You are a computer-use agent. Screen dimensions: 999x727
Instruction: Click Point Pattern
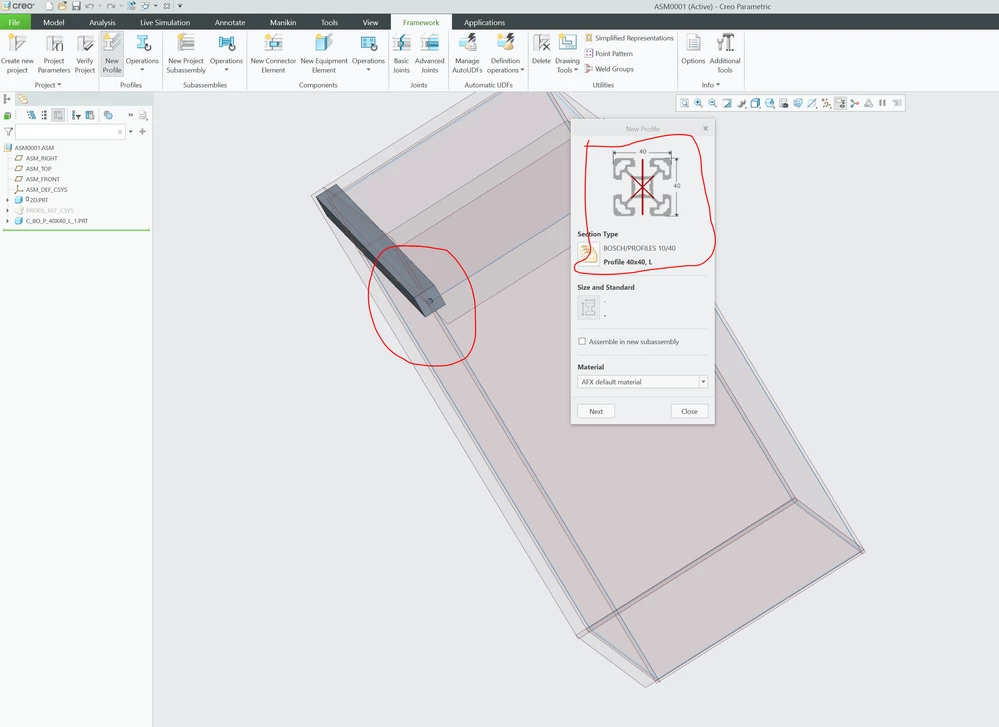[x=608, y=54]
